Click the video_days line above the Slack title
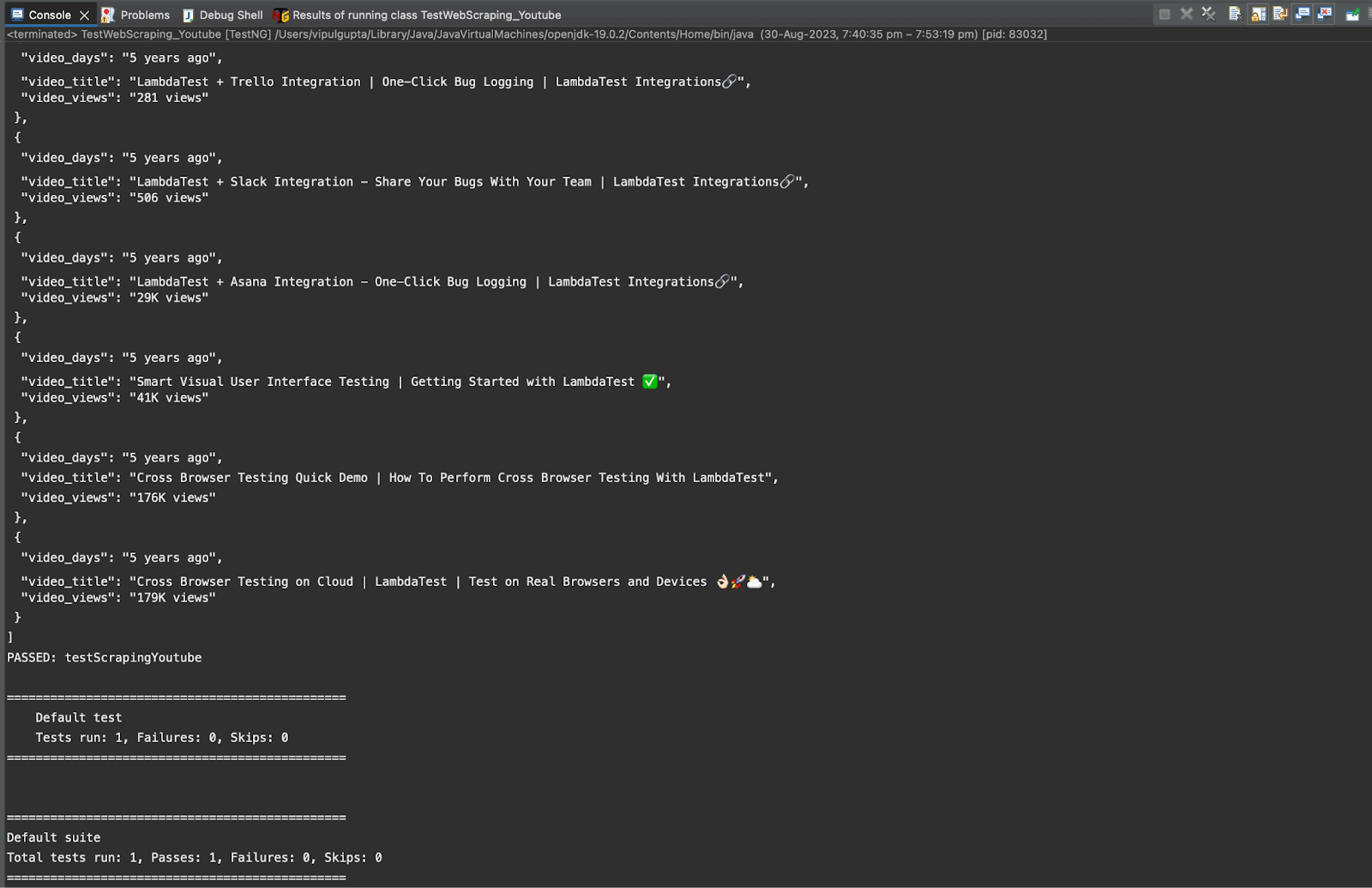Viewport: 1372px width, 888px height. [x=122, y=158]
